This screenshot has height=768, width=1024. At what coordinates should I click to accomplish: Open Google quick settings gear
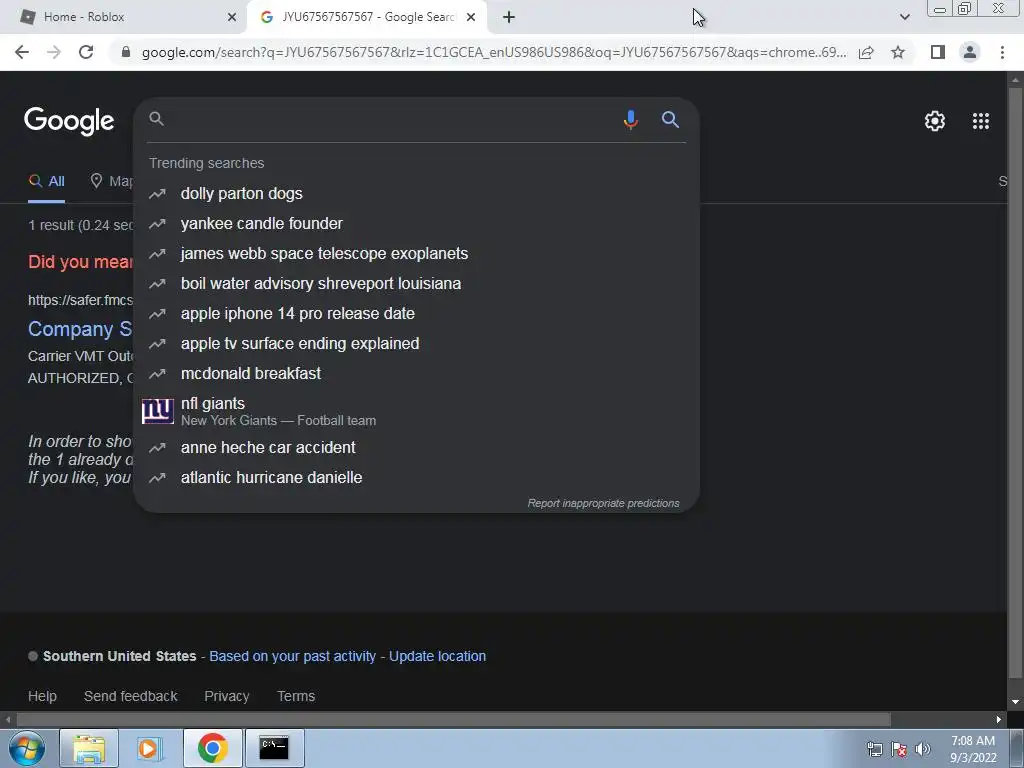pos(935,121)
